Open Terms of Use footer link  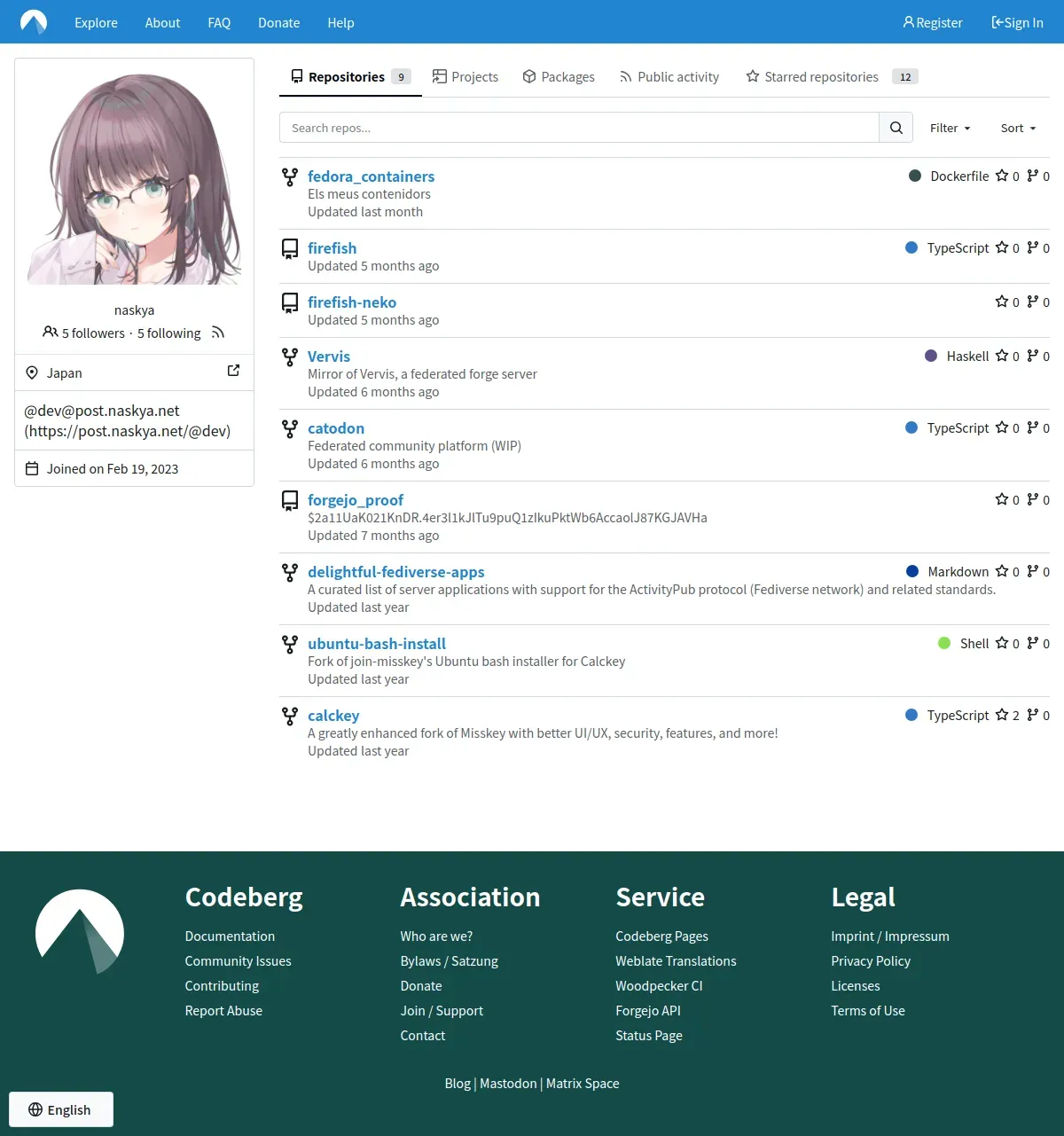point(868,1010)
